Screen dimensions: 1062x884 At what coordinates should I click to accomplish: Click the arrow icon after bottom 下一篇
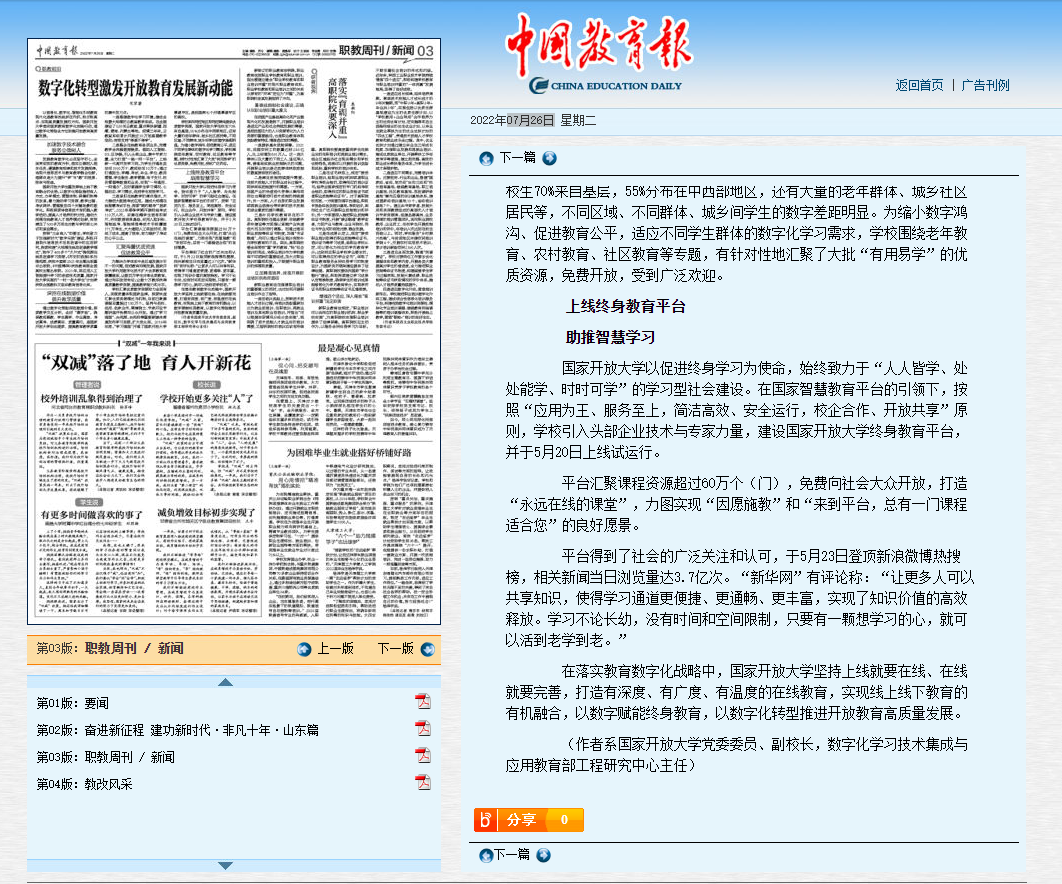point(543,856)
